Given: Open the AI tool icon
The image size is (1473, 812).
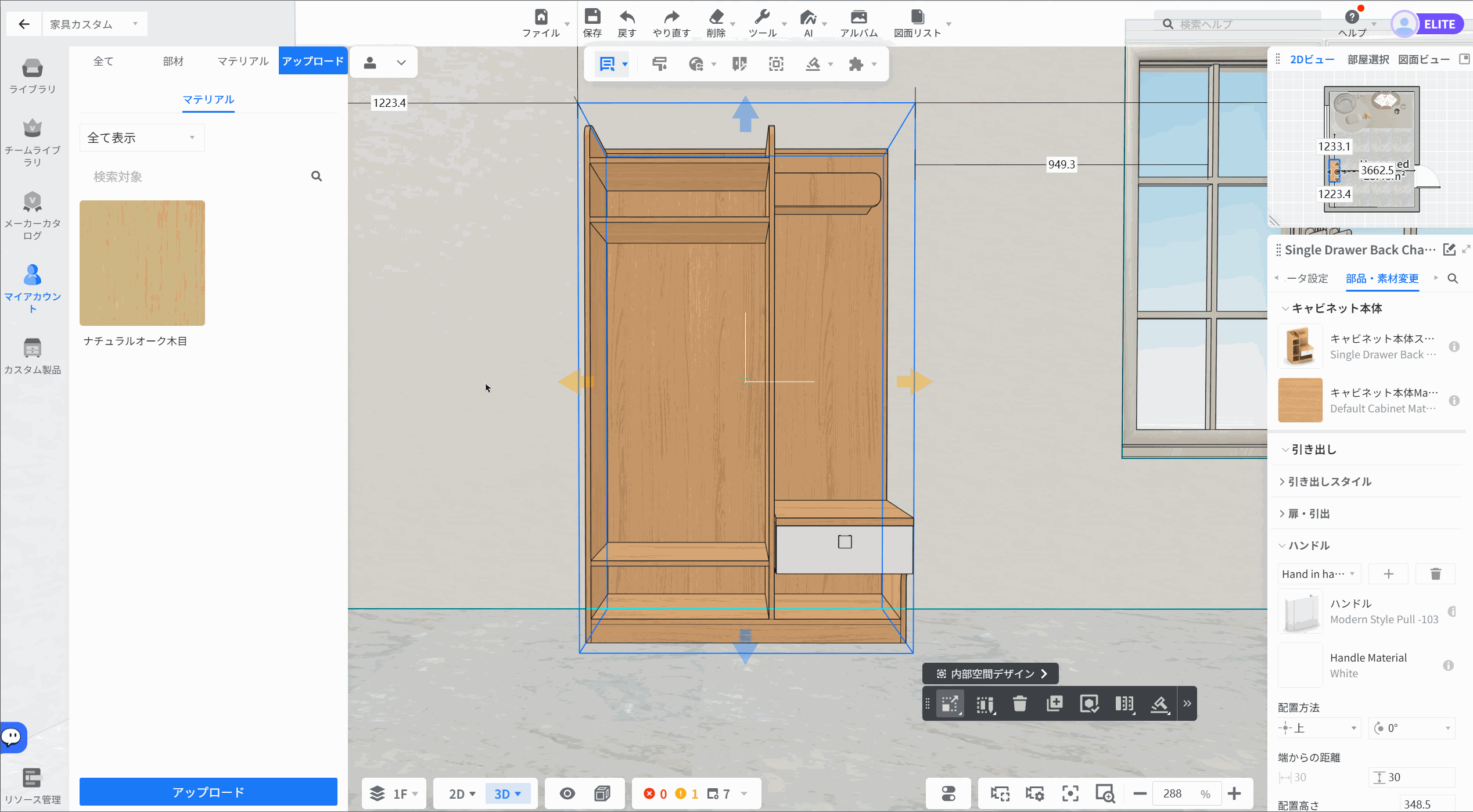Looking at the screenshot, I should point(808,17).
